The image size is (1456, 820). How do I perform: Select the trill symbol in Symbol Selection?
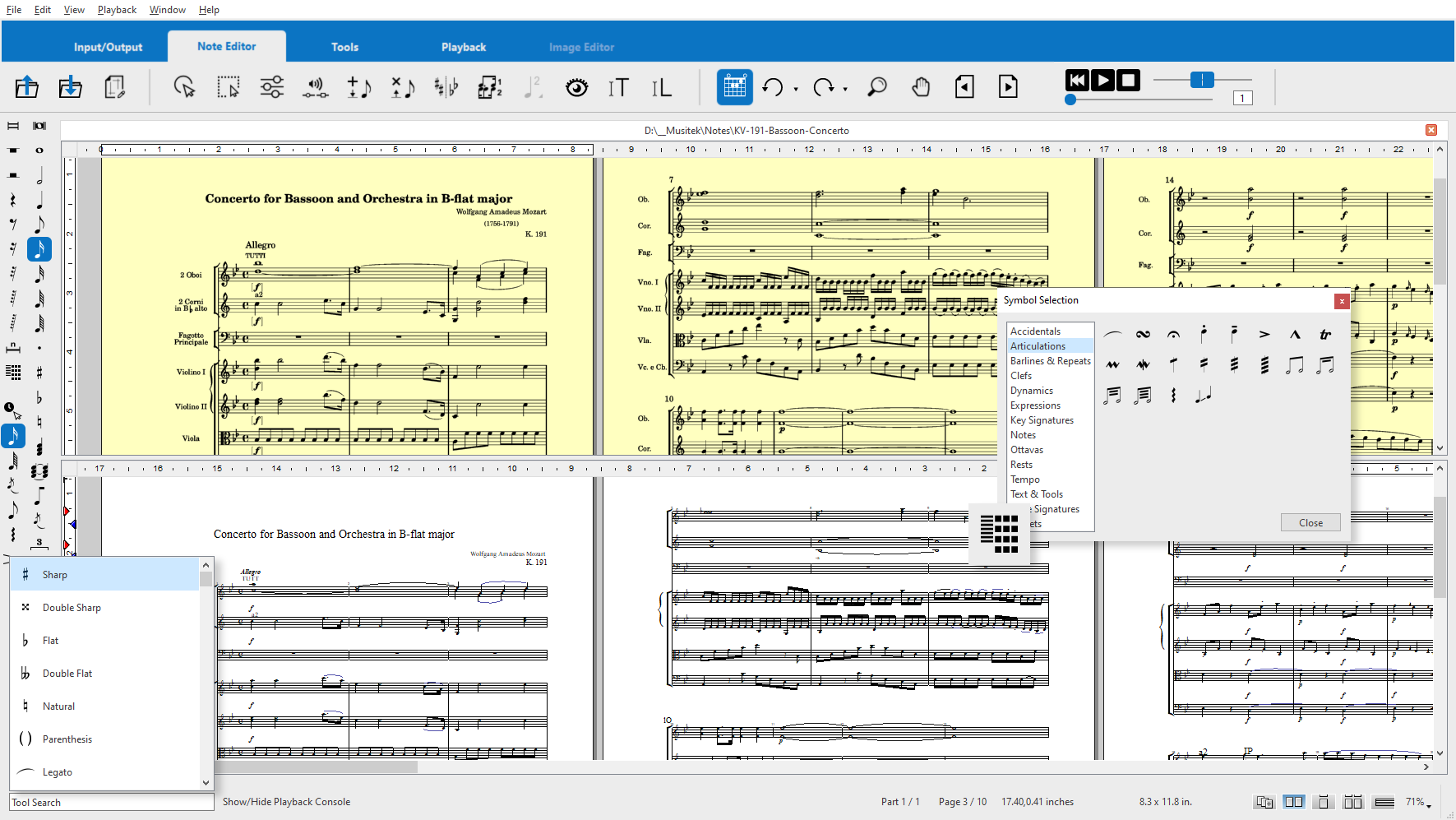1325,334
